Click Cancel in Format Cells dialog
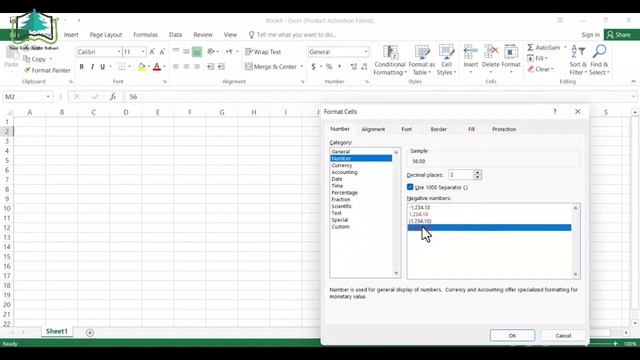Screen dimensions: 640x360 click(563, 336)
